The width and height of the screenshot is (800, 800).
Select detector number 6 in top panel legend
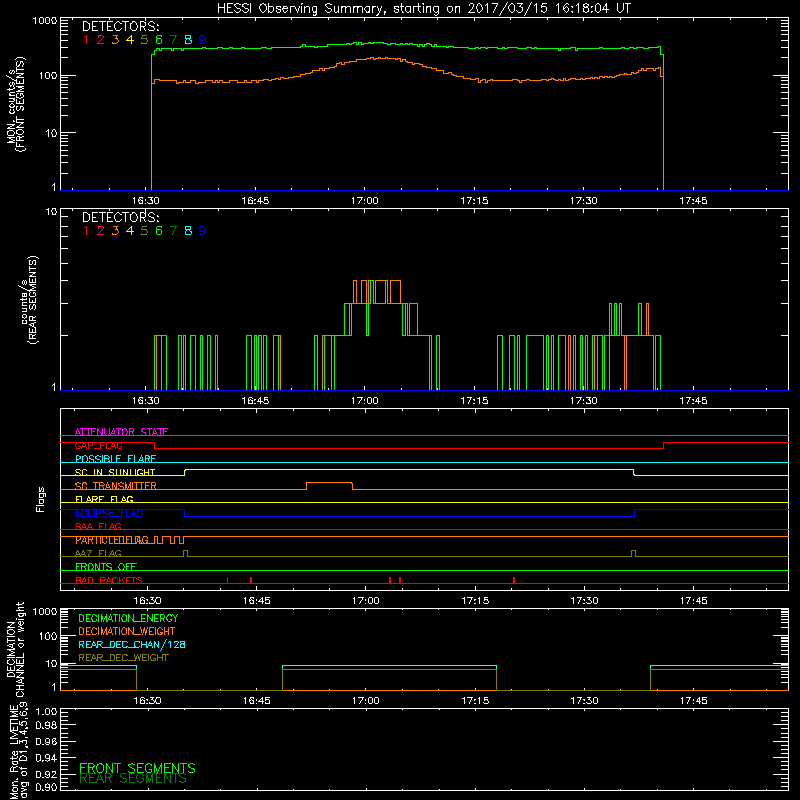tap(159, 40)
